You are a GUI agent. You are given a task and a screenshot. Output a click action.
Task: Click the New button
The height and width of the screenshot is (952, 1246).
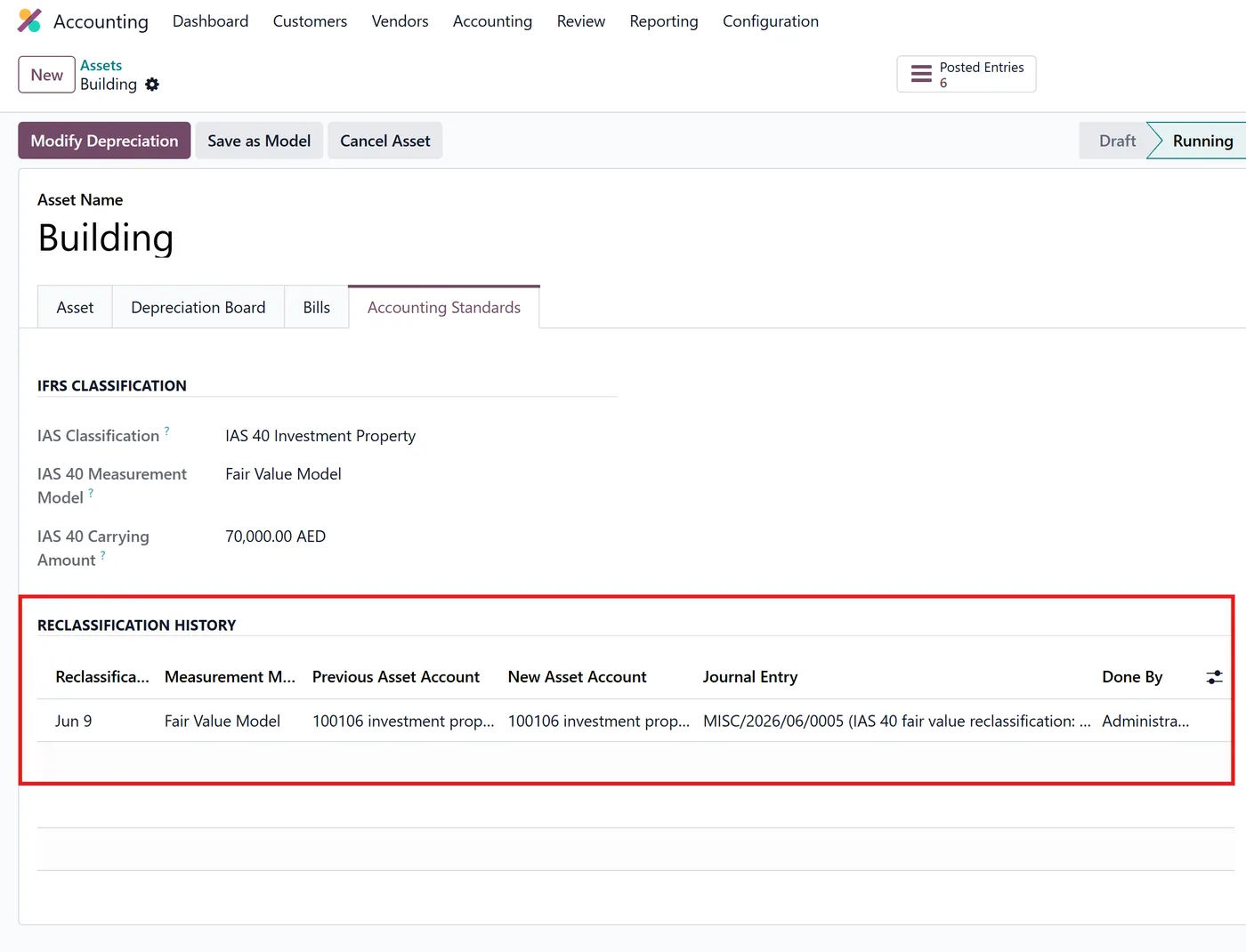(46, 75)
